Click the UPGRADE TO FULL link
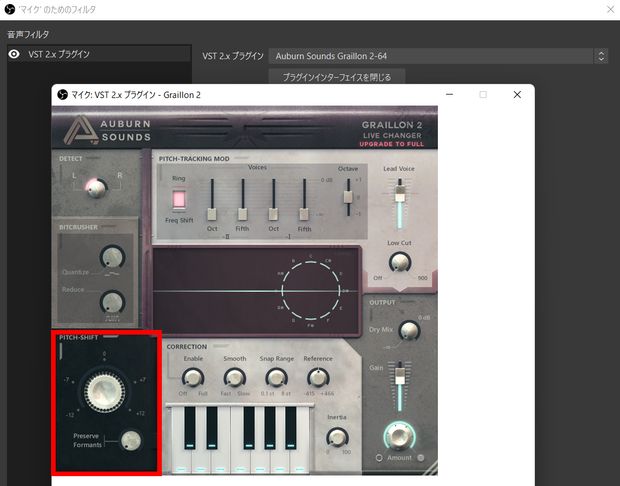This screenshot has height=486, width=620. click(x=391, y=144)
